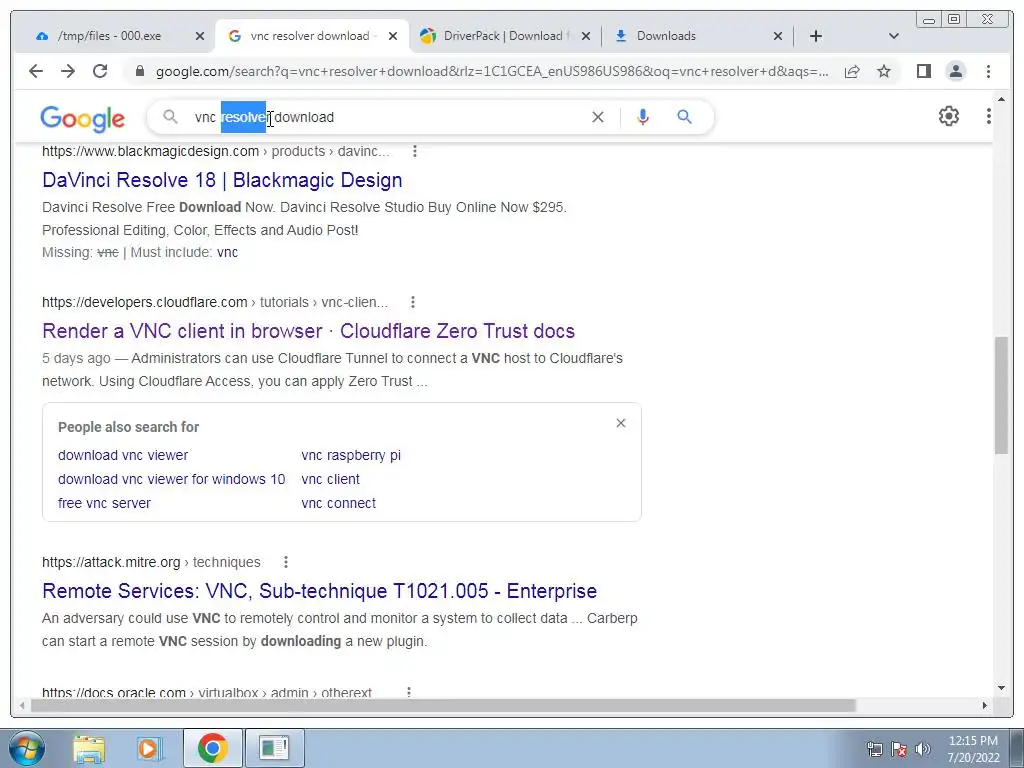Bookmark this tab with star icon

[884, 71]
